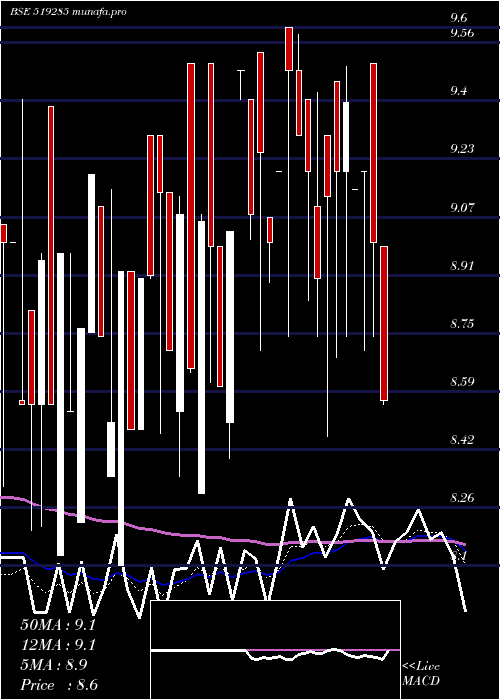Click the 8.91 price axis label
The height and width of the screenshot is (700, 500).
point(462,266)
